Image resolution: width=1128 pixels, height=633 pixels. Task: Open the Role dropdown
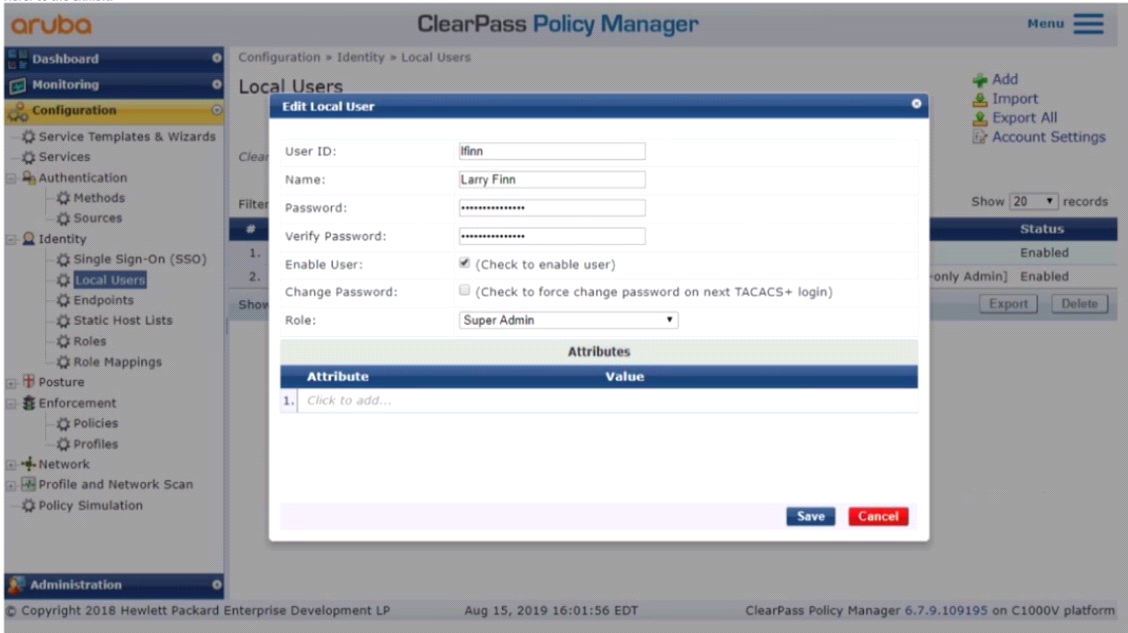[x=568, y=320]
